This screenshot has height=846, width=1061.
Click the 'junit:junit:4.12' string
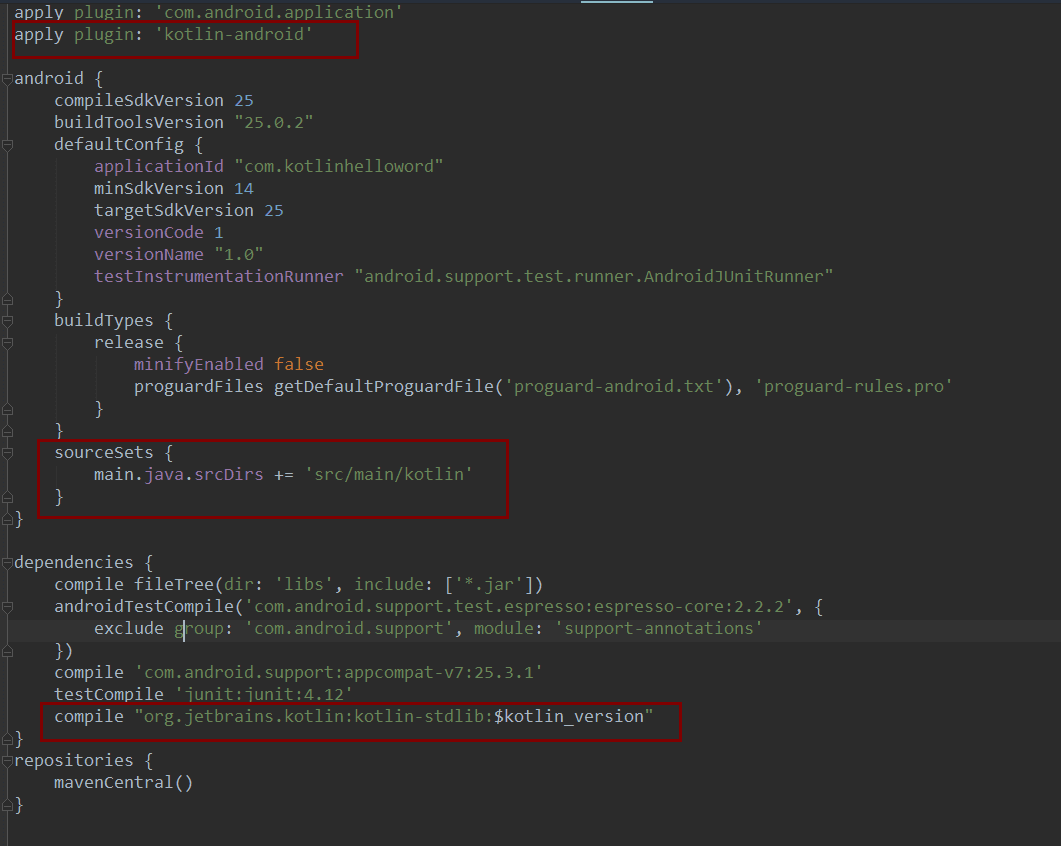pyautogui.click(x=263, y=694)
